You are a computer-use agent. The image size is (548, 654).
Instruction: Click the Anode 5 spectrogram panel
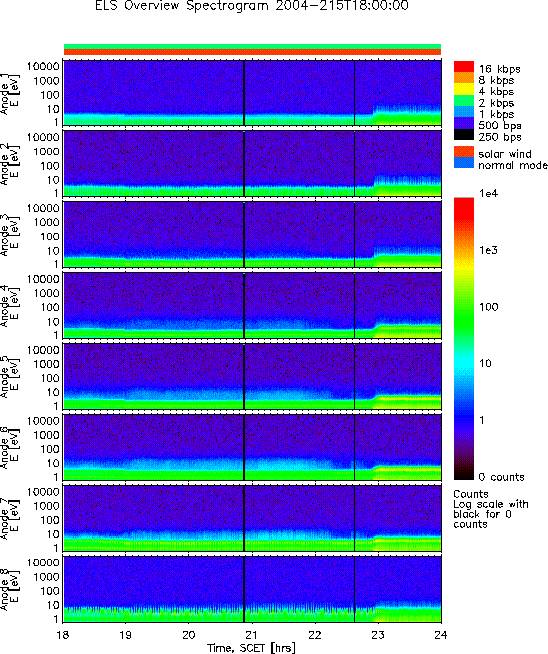point(252,376)
